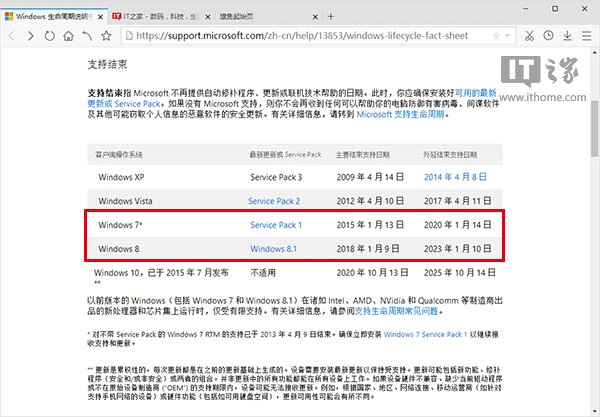
Task: Open the Microsoft 支持生命周期 link
Action: (400, 114)
